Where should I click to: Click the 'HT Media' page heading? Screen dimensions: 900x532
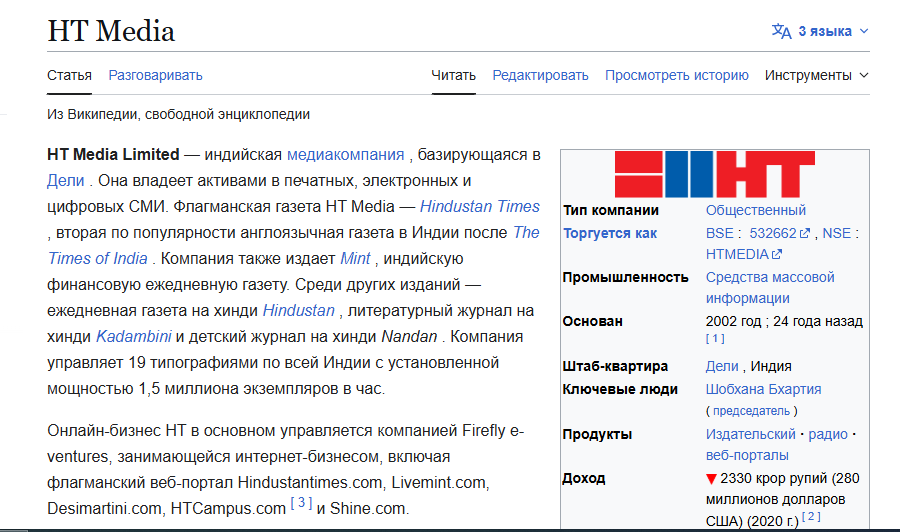click(x=111, y=31)
